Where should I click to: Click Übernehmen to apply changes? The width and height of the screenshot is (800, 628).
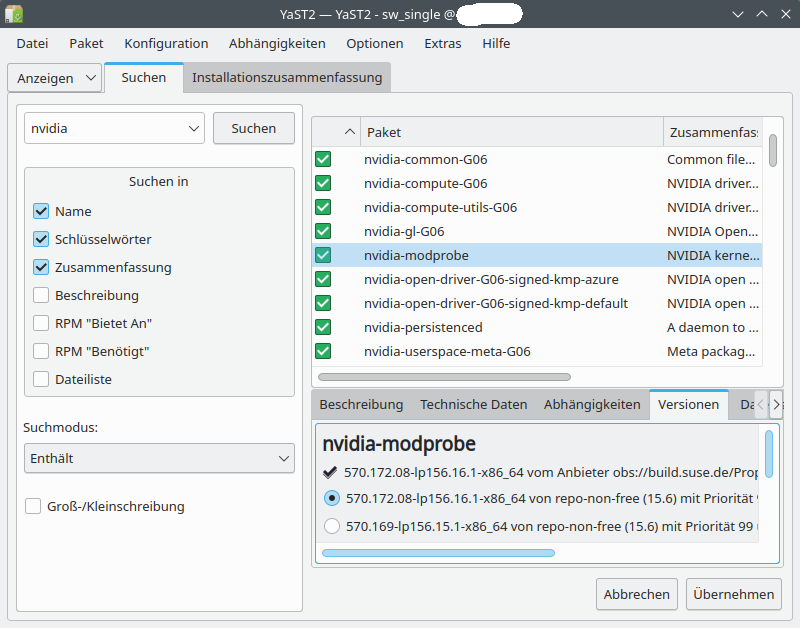734,594
